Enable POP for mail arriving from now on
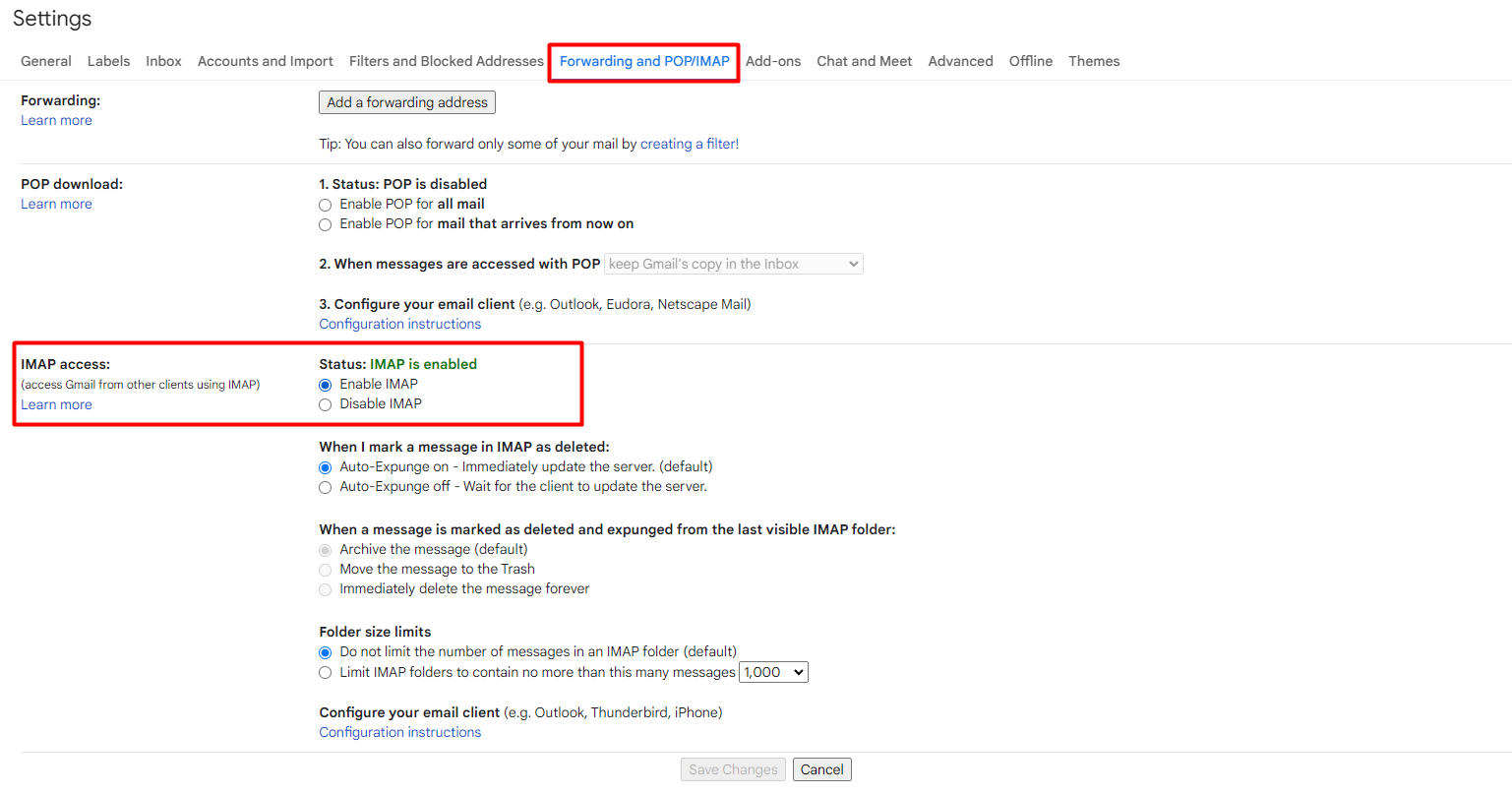This screenshot has width=1512, height=795. (x=325, y=224)
